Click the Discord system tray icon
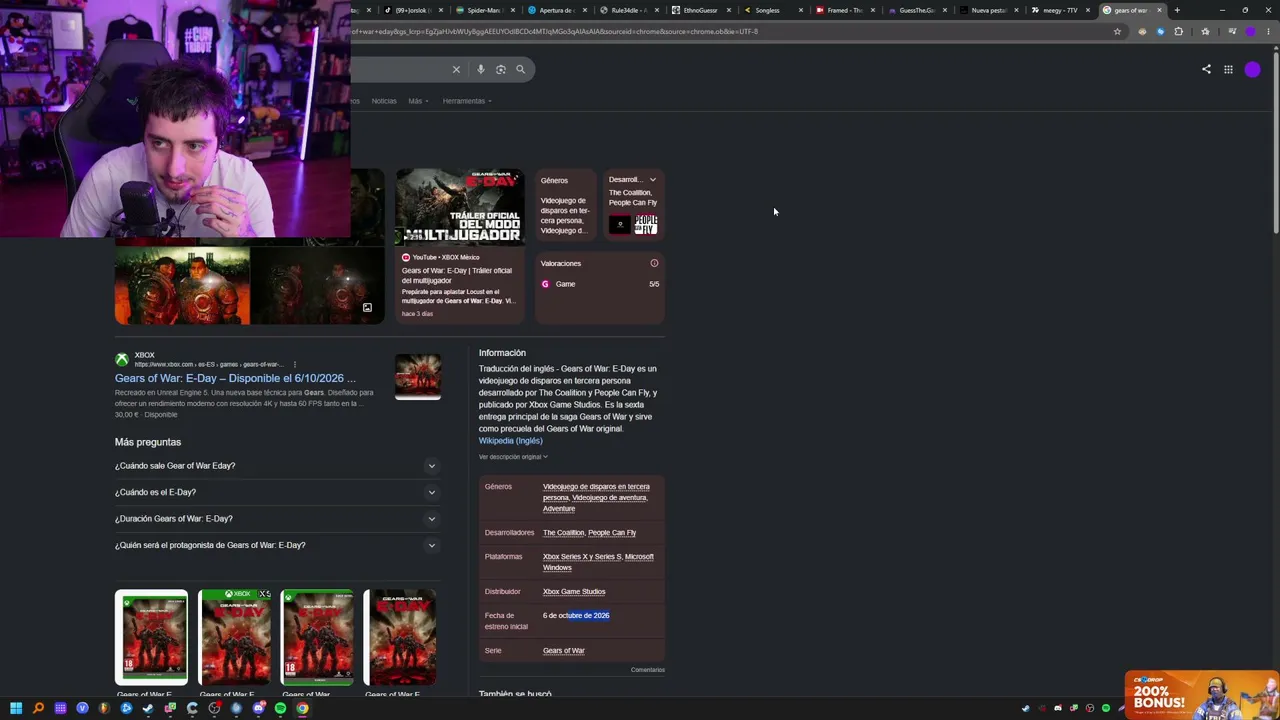 (1058, 708)
